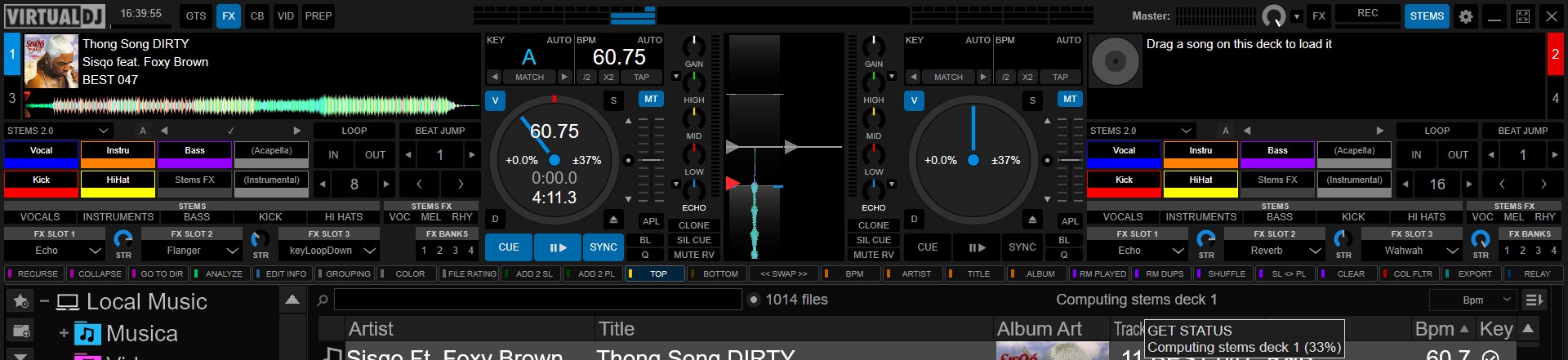Image resolution: width=1568 pixels, height=360 pixels.
Task: Toggle the Kick stem pad on deck 1
Action: coord(41,184)
